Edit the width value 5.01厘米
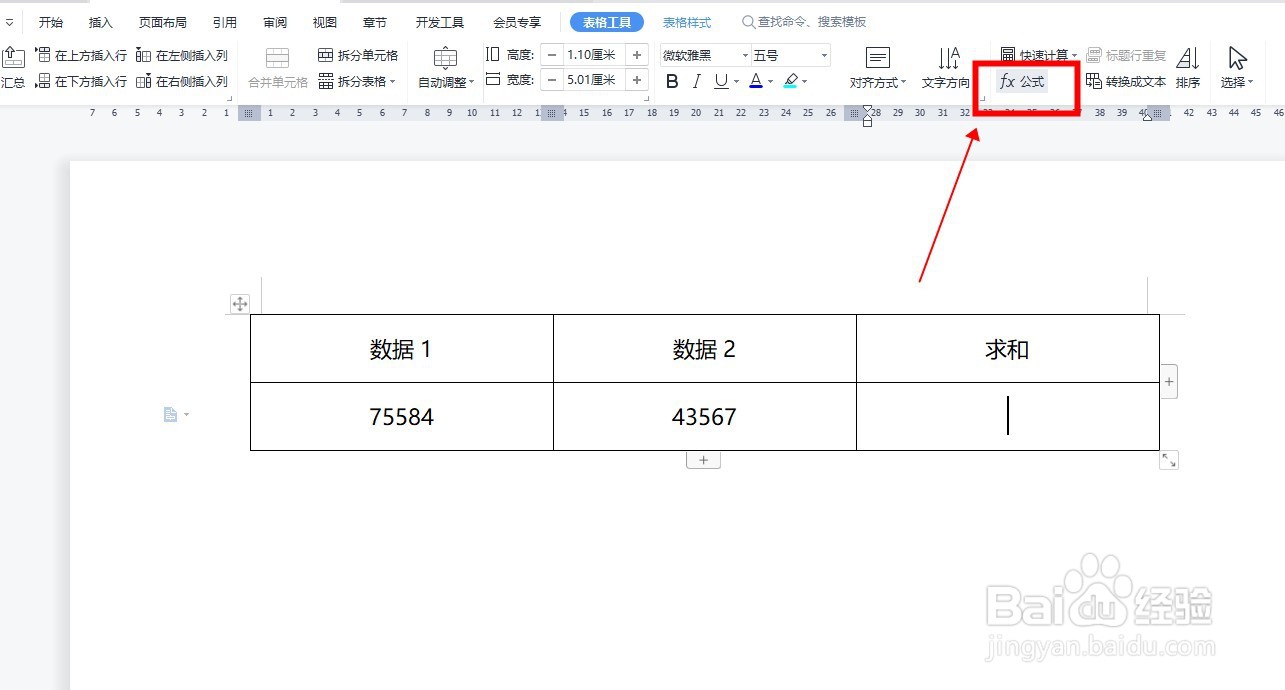The image size is (1285, 690). 595,80
